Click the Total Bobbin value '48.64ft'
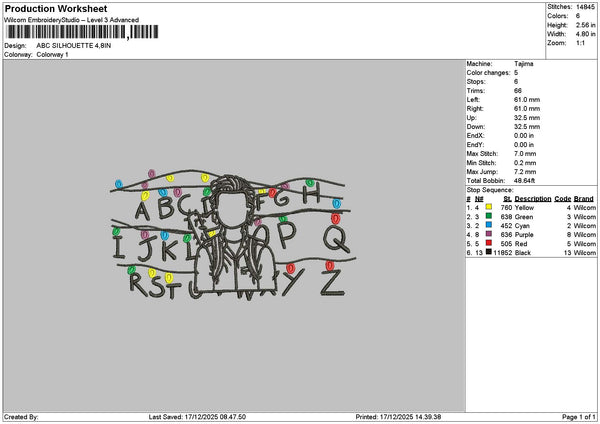 coord(524,181)
